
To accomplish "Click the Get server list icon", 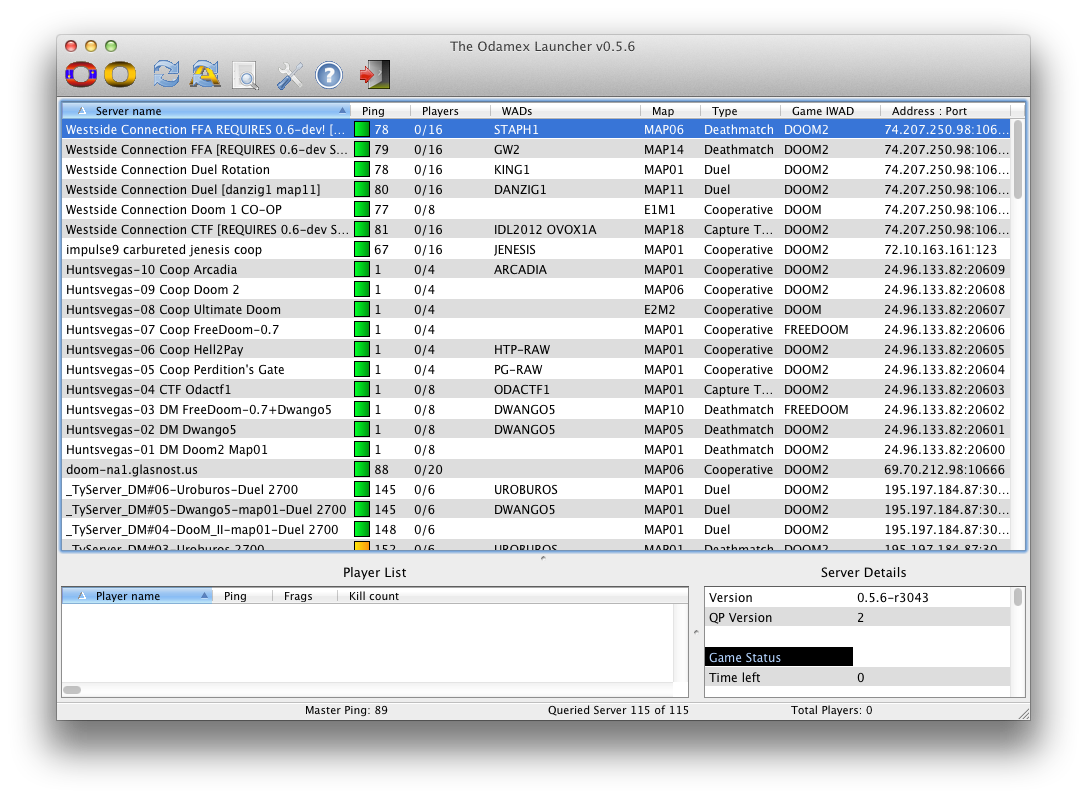I will 205,74.
